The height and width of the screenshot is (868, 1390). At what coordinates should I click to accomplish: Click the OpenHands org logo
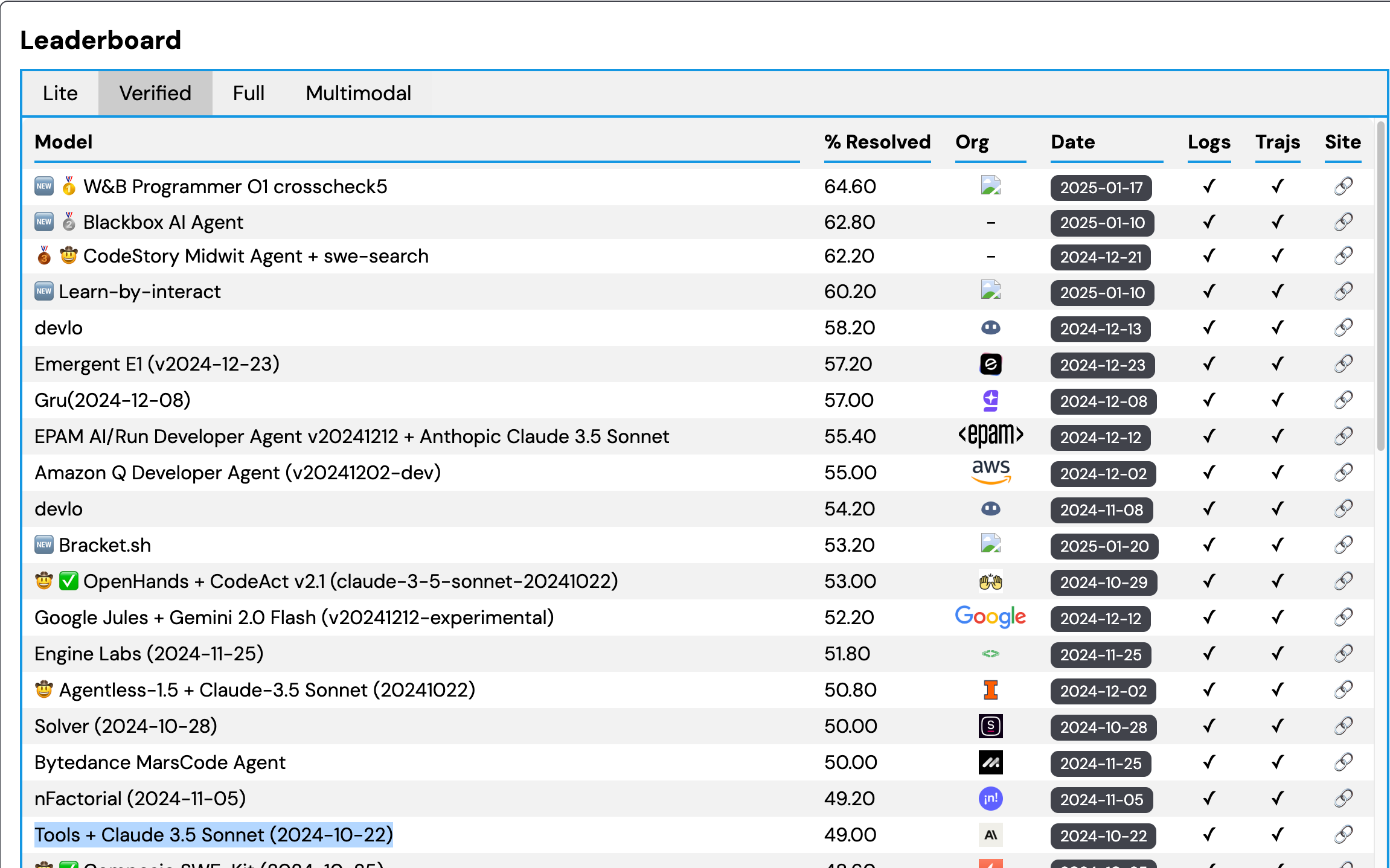point(991,581)
